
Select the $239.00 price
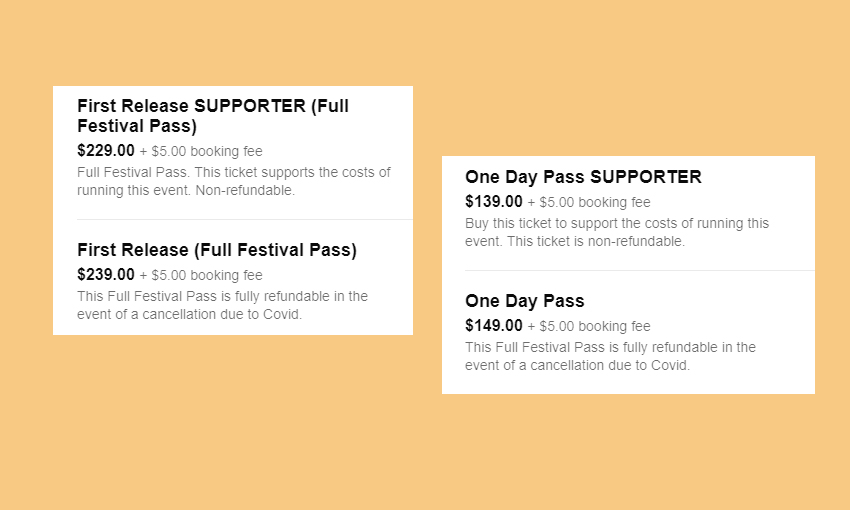(105, 275)
